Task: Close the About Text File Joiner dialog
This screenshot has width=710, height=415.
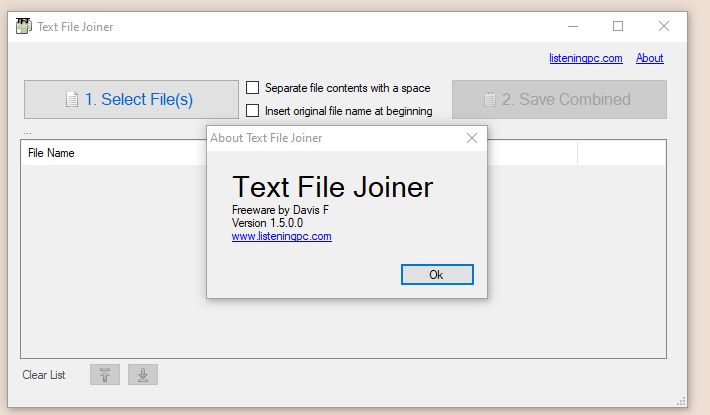Action: click(x=472, y=138)
